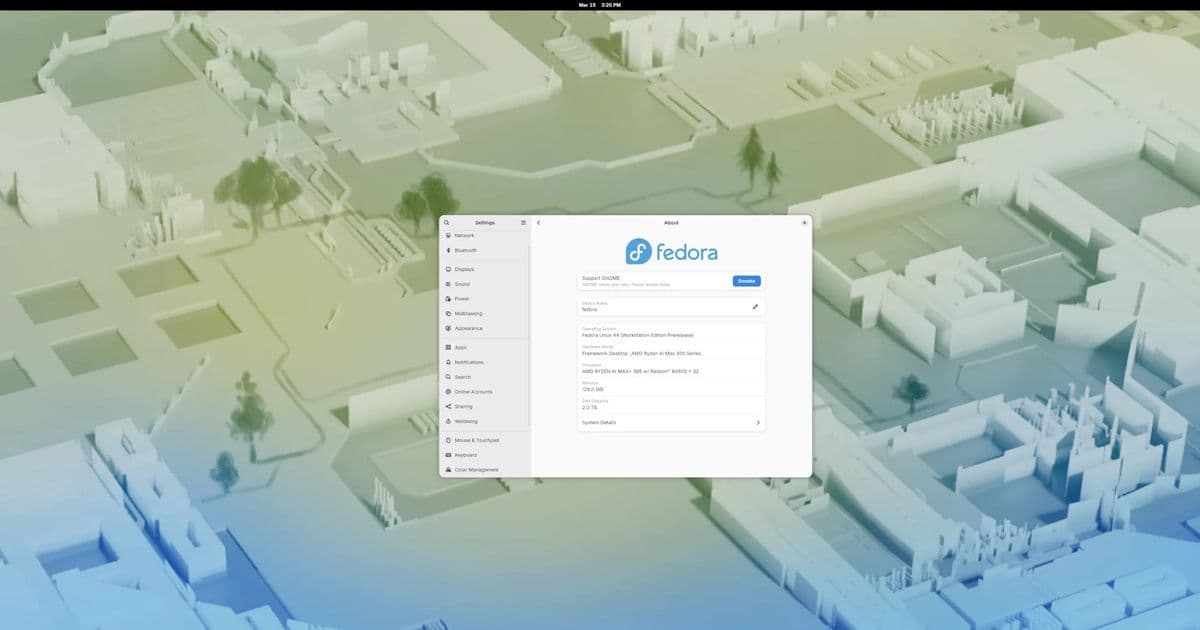Select the Keyboard icon in the sidebar
Viewport: 1200px width, 630px height.
click(446, 454)
